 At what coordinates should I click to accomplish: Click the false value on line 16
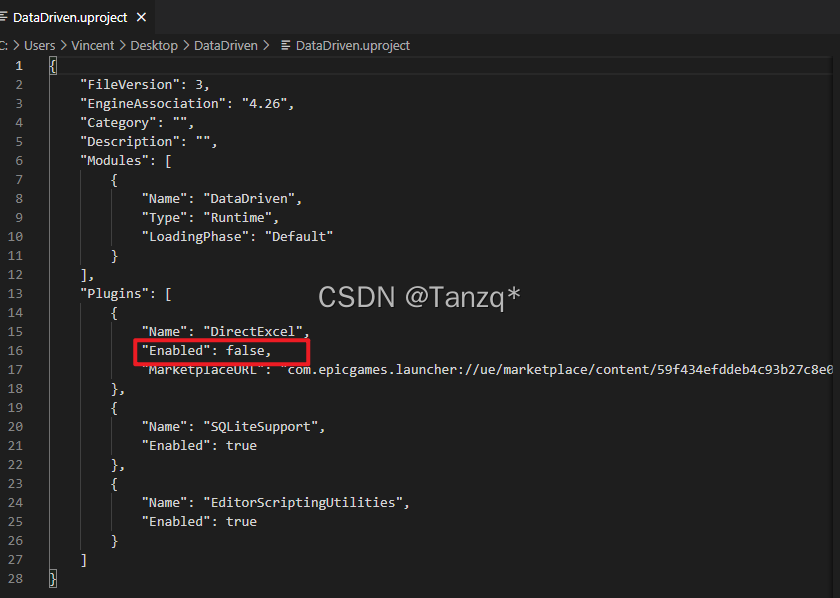(245, 350)
